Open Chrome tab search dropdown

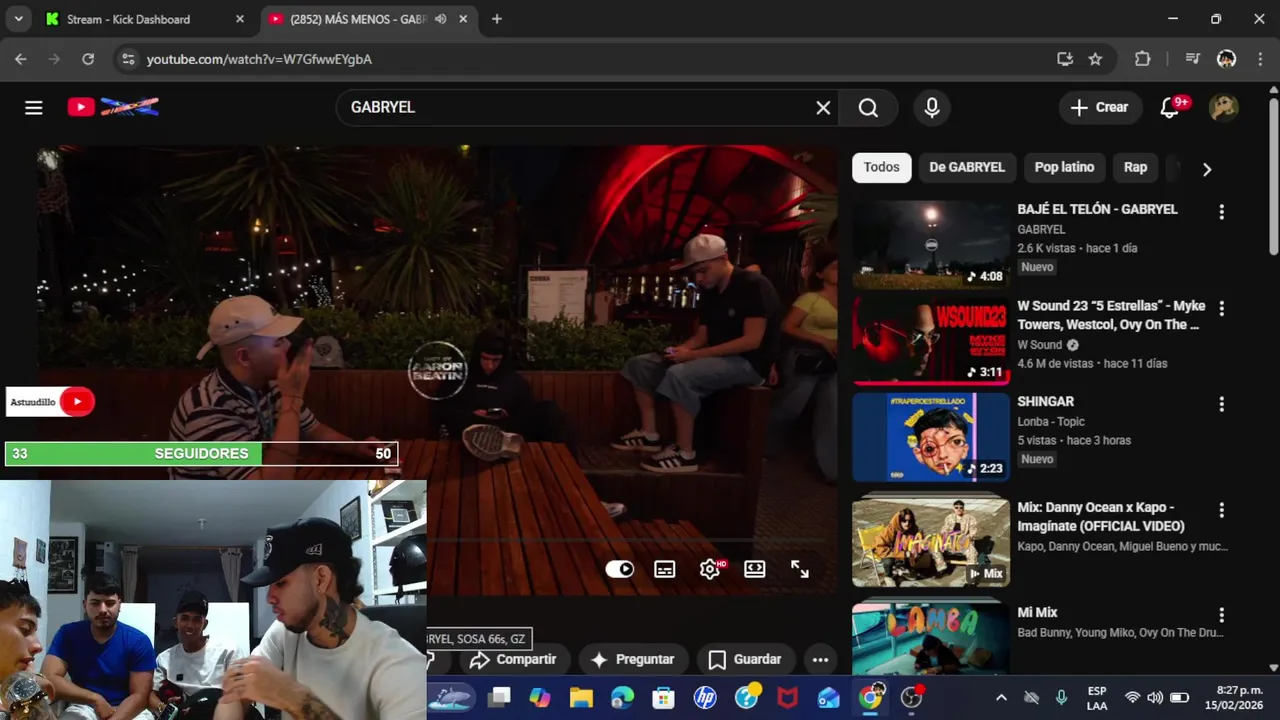pos(19,19)
